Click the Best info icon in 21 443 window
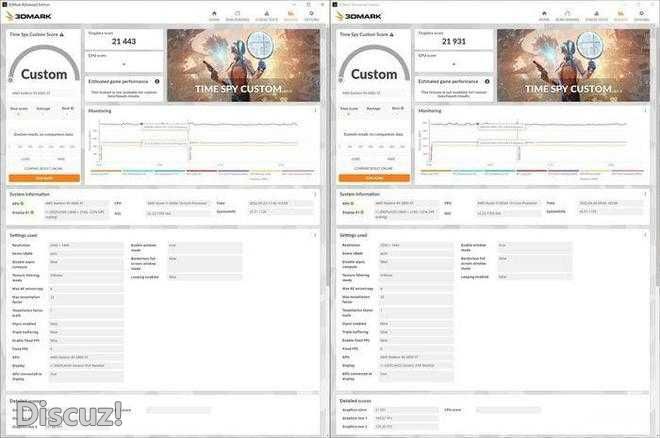The height and width of the screenshot is (438, 660). tap(72, 108)
